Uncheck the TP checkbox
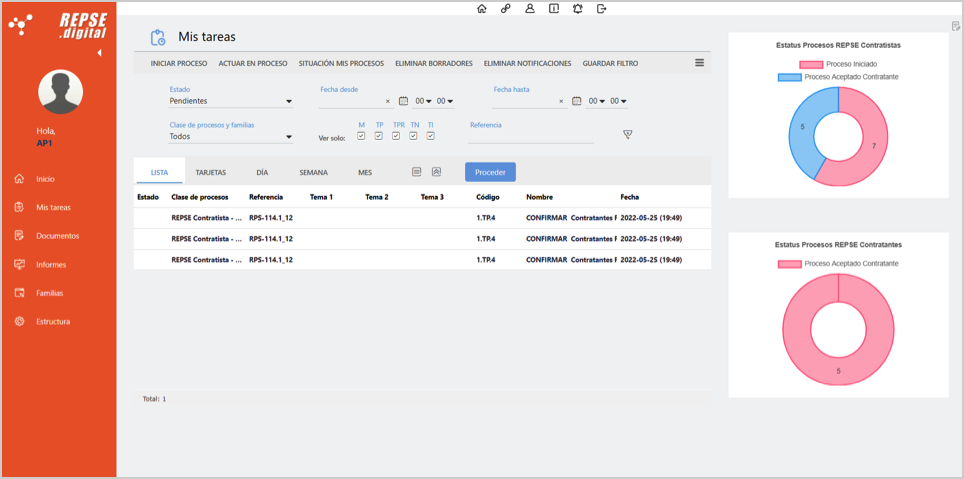This screenshot has width=964, height=479. pos(379,136)
